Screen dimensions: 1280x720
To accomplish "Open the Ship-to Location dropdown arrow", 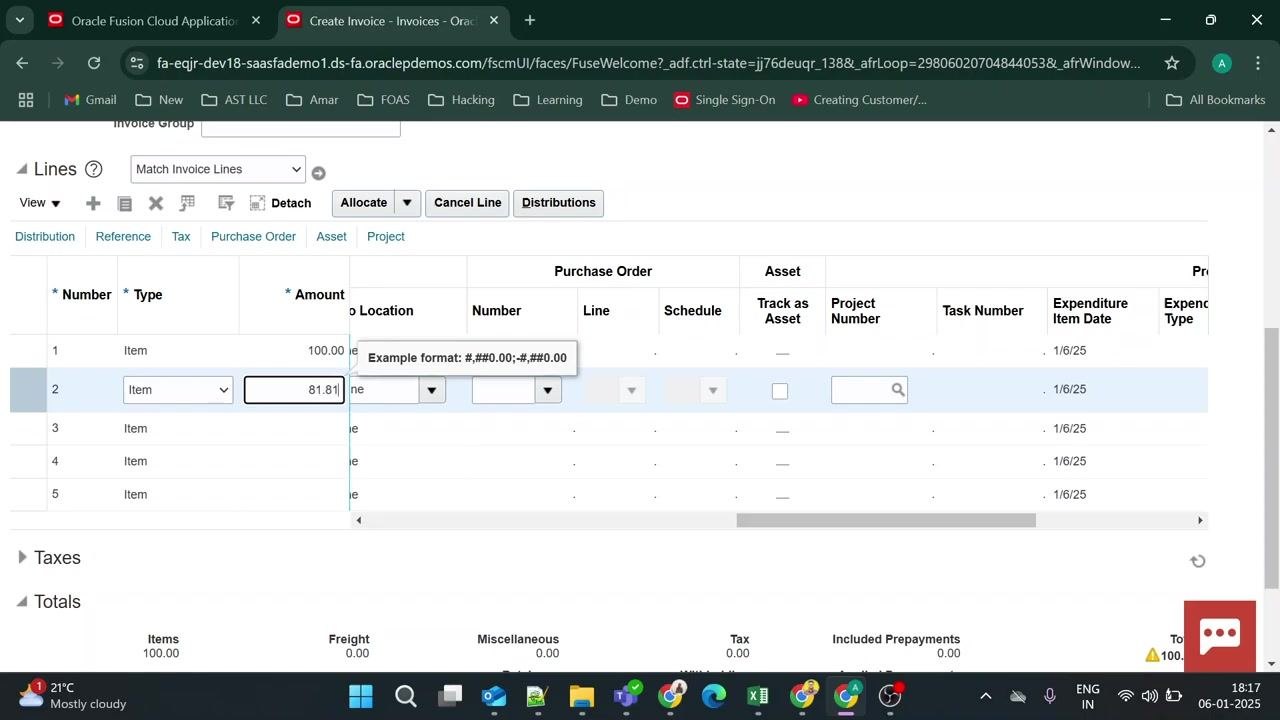I will [431, 390].
